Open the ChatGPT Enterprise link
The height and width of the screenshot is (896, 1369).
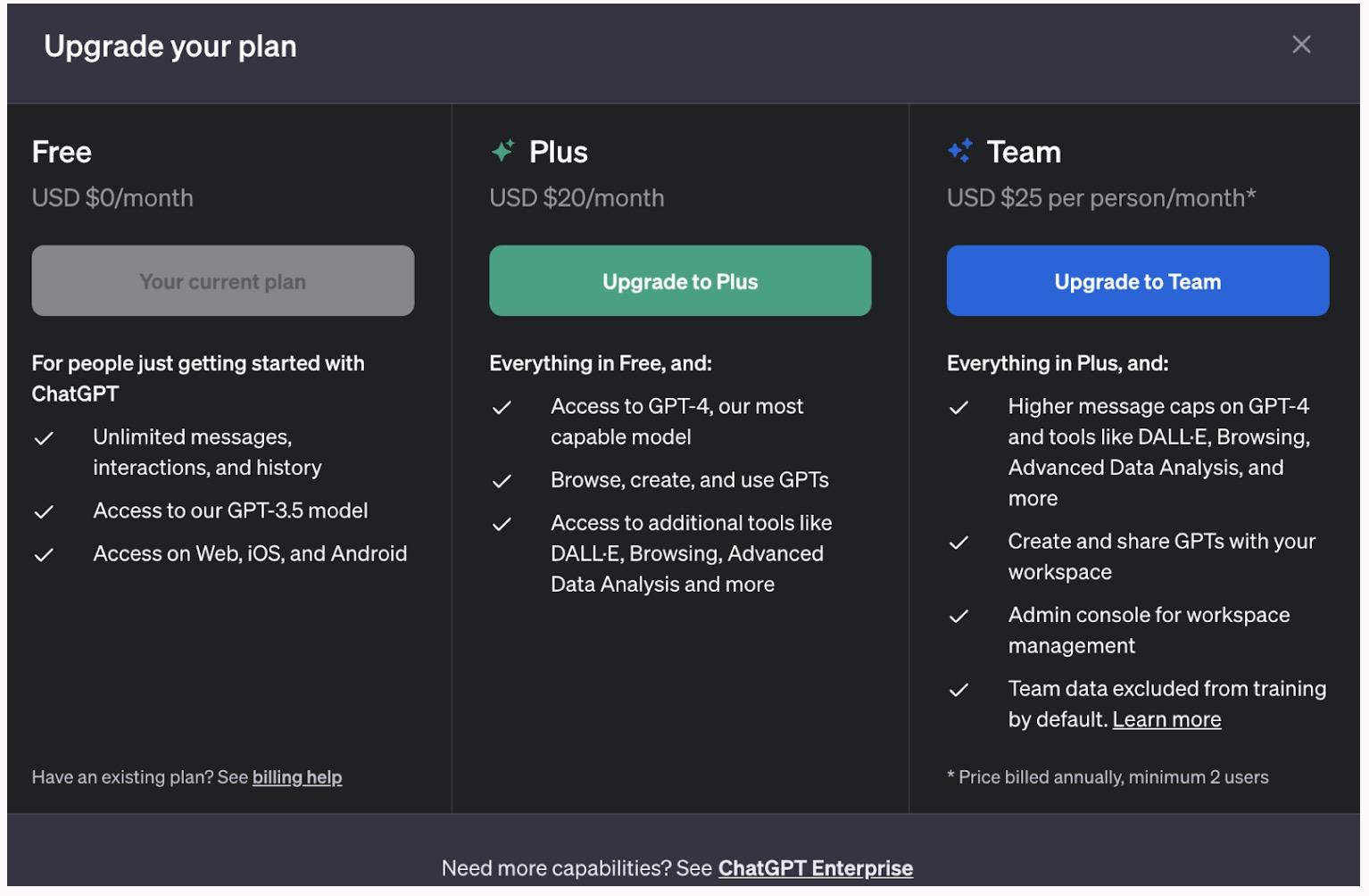[816, 868]
